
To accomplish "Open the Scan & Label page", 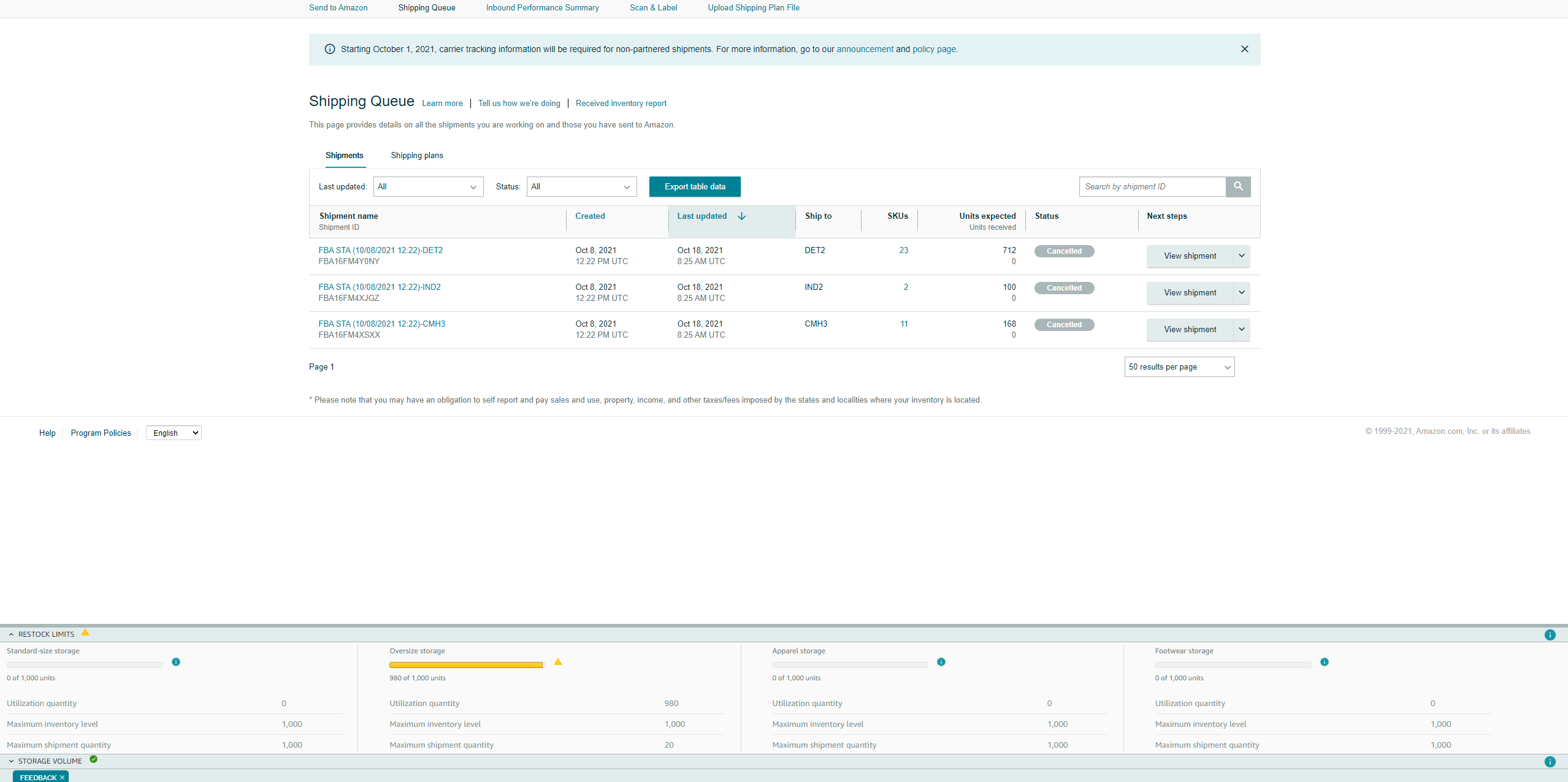I will tap(654, 8).
